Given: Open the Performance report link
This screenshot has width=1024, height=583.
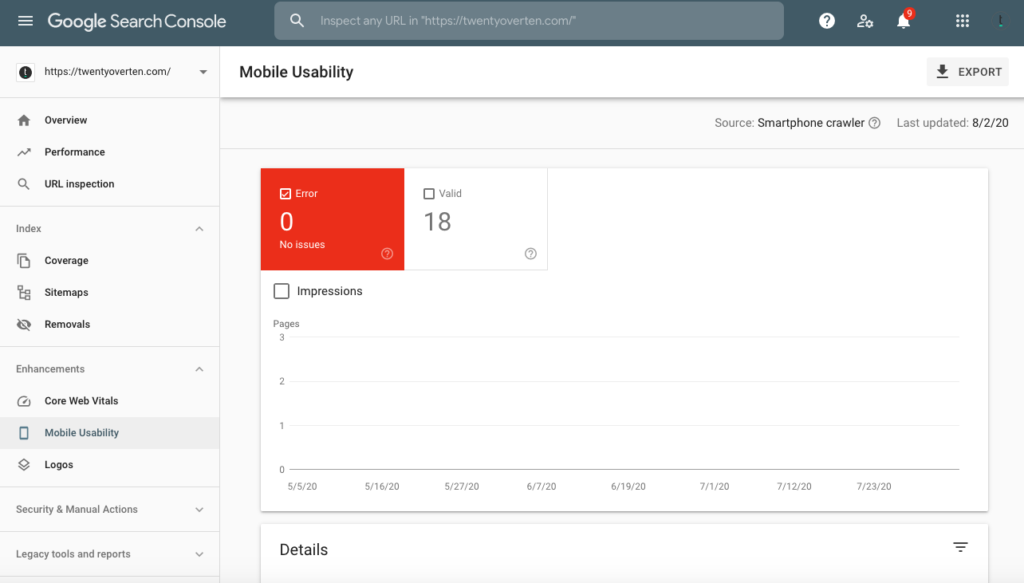Looking at the screenshot, I should (74, 152).
